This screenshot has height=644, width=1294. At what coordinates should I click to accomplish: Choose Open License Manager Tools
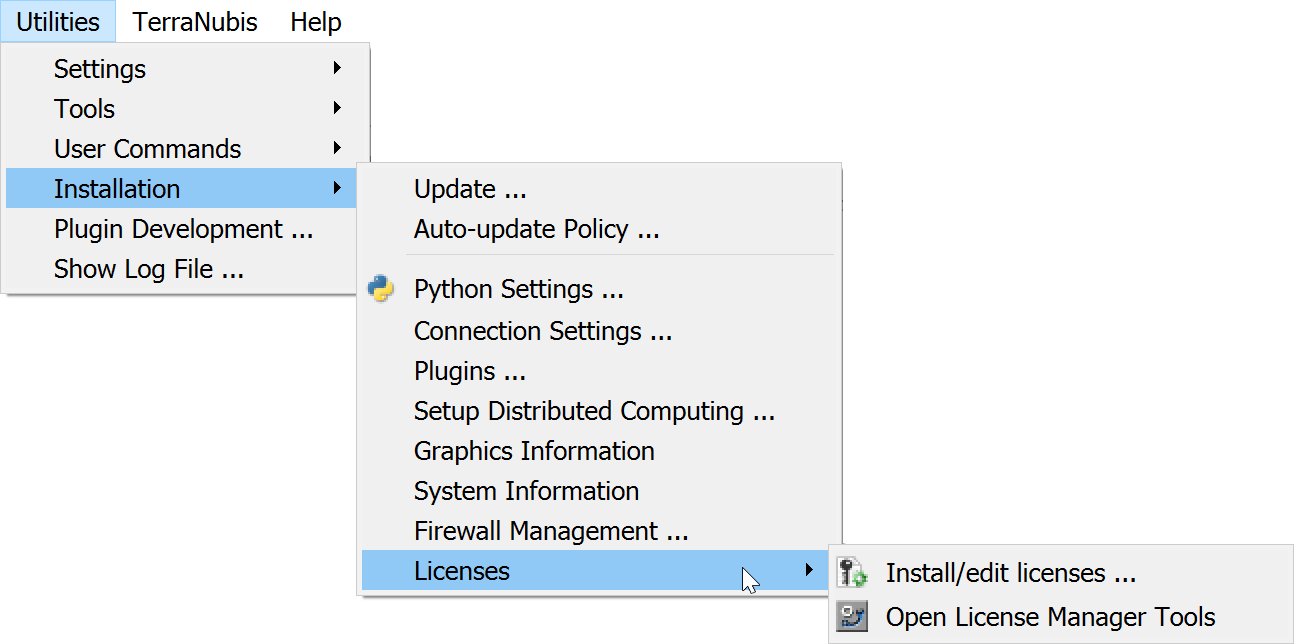pyautogui.click(x=1061, y=617)
